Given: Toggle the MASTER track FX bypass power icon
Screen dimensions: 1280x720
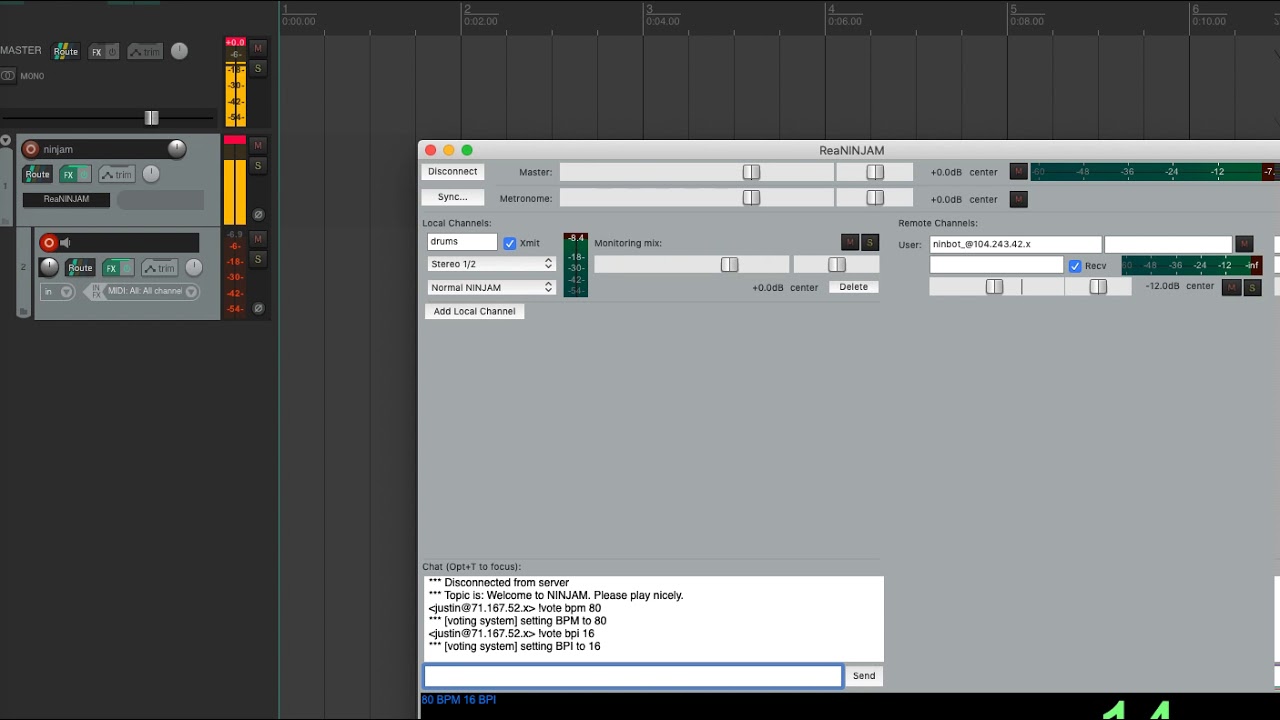Looking at the screenshot, I should (x=112, y=51).
